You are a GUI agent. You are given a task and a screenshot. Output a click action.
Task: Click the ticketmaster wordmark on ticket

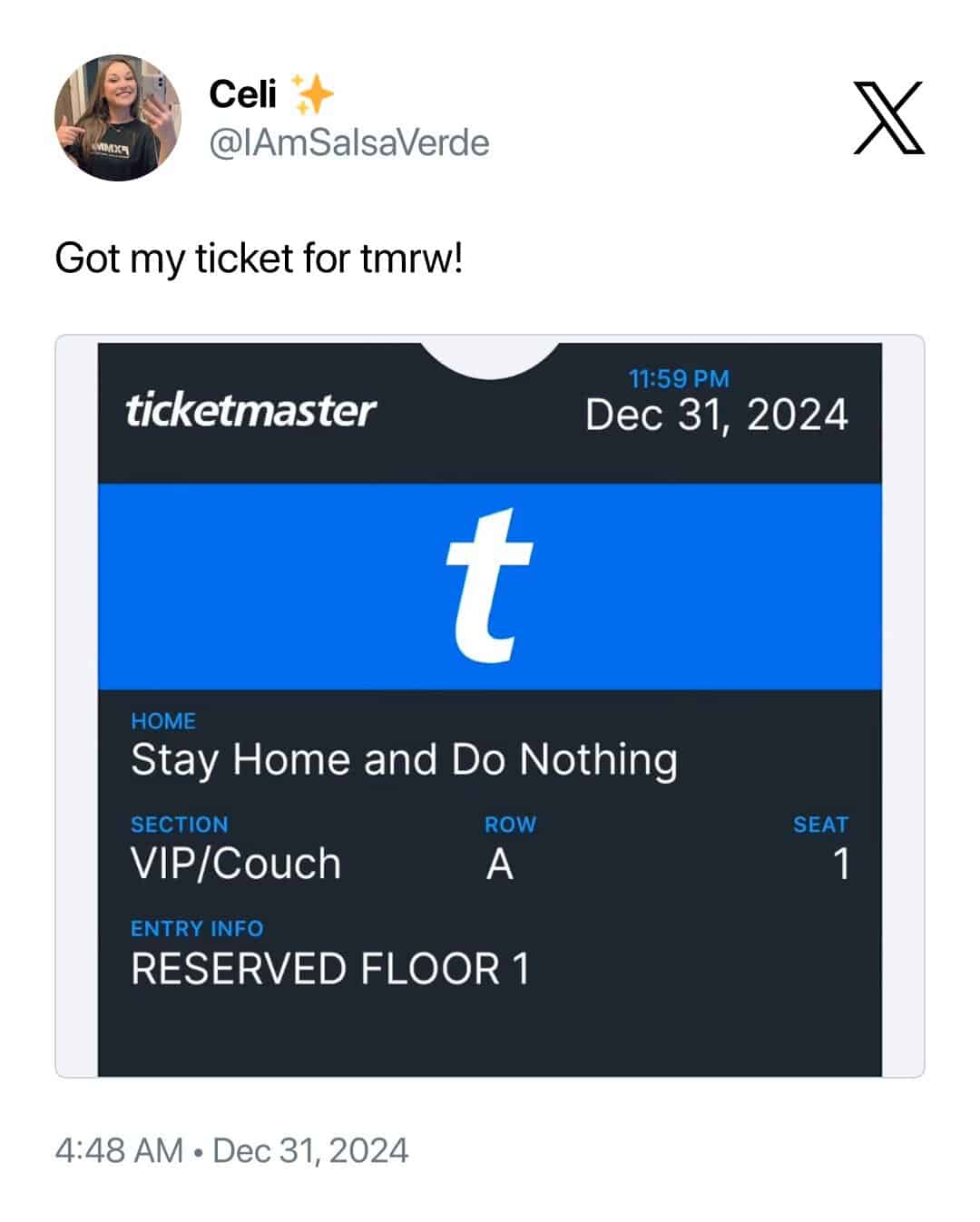pos(250,410)
